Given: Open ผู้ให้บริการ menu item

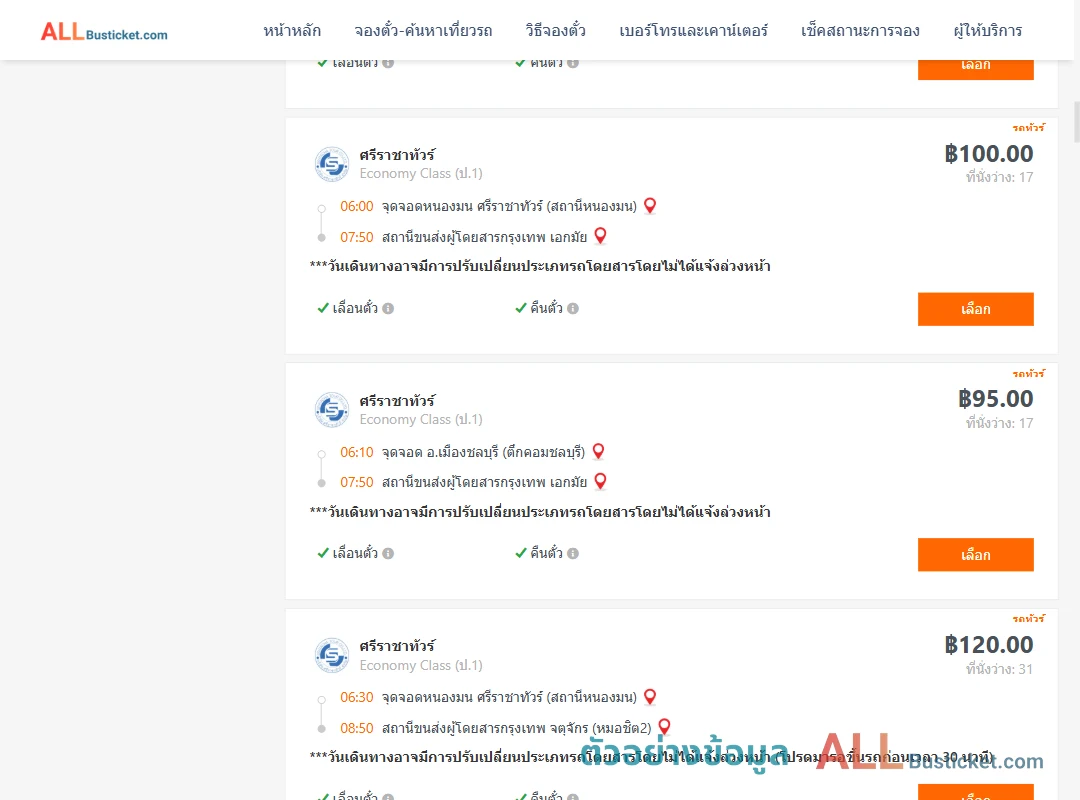Looking at the screenshot, I should point(987,30).
